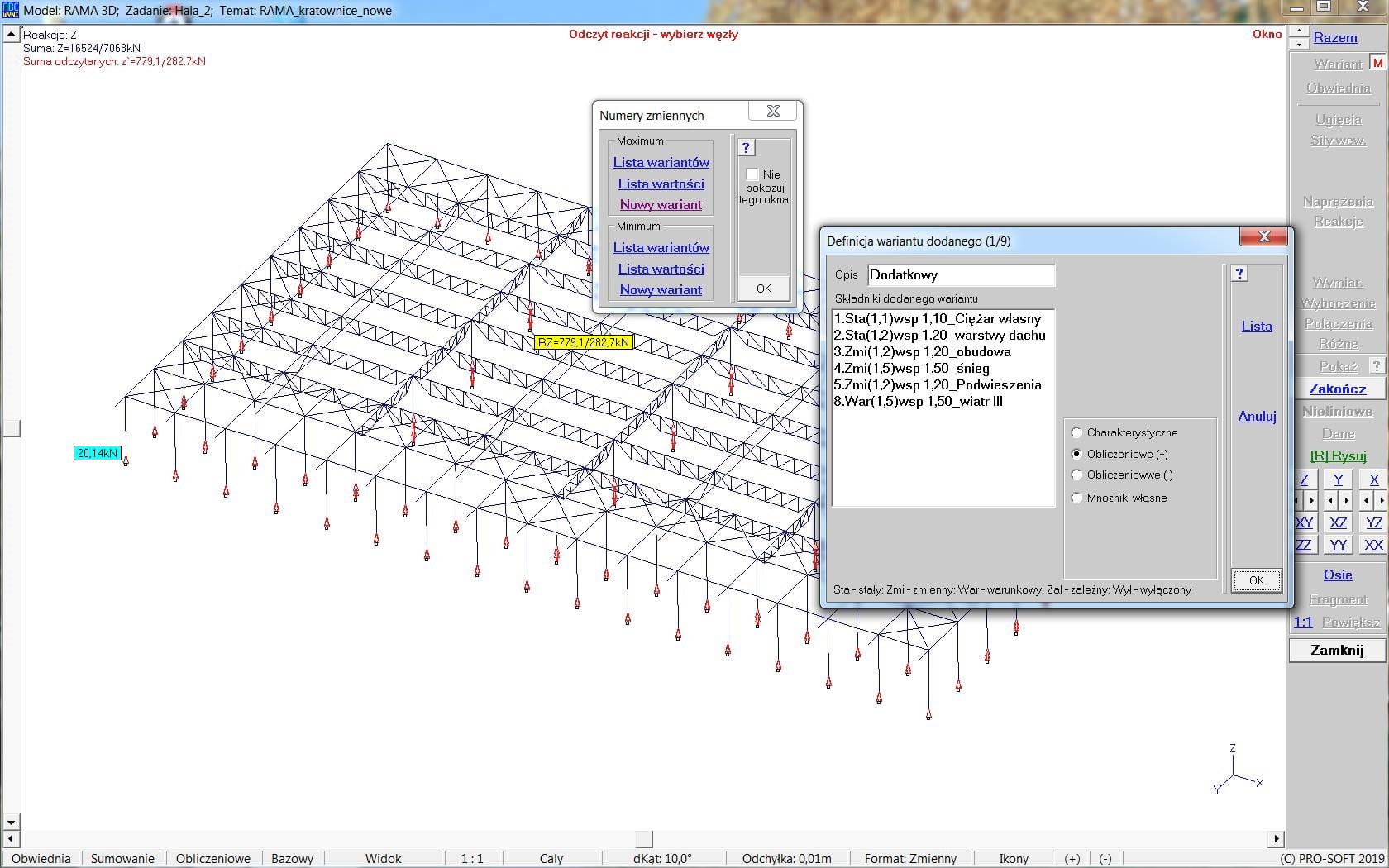This screenshot has height=868, width=1389.
Task: Choose the Mnożniki własne radio option
Action: coord(1076,498)
